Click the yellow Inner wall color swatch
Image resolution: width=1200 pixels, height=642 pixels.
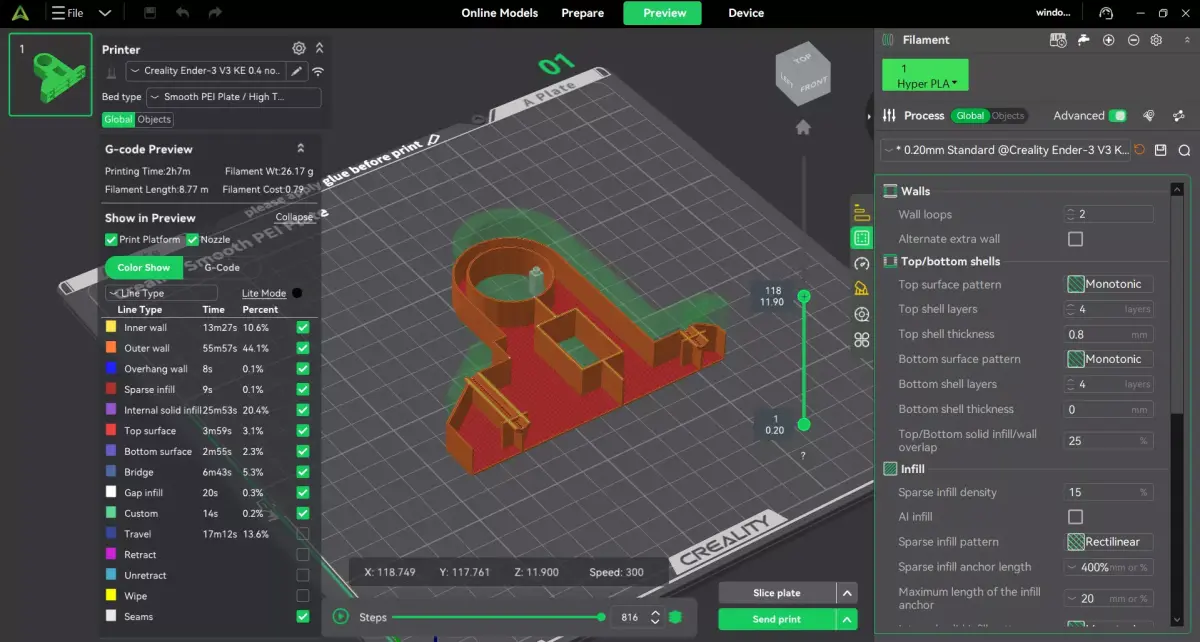click(111, 327)
